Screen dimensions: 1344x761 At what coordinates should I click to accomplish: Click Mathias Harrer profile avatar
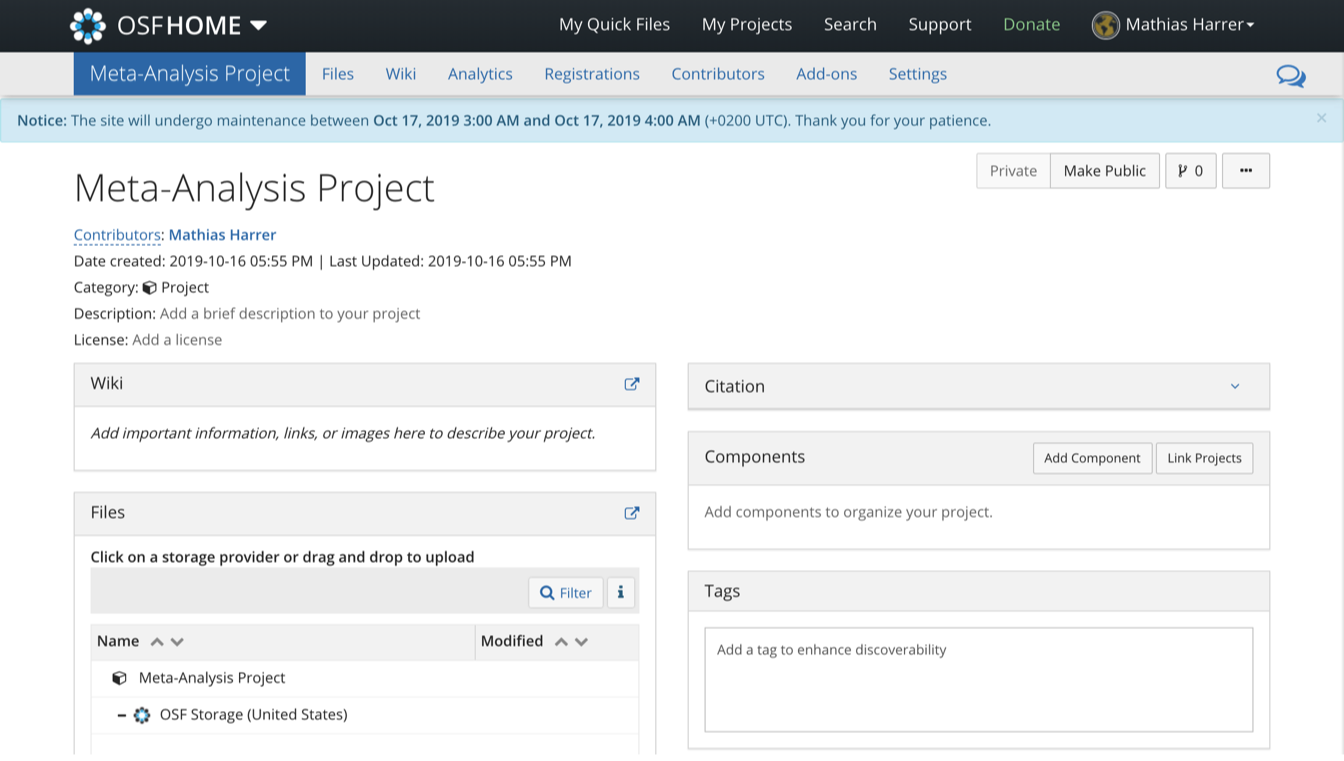(x=1105, y=25)
